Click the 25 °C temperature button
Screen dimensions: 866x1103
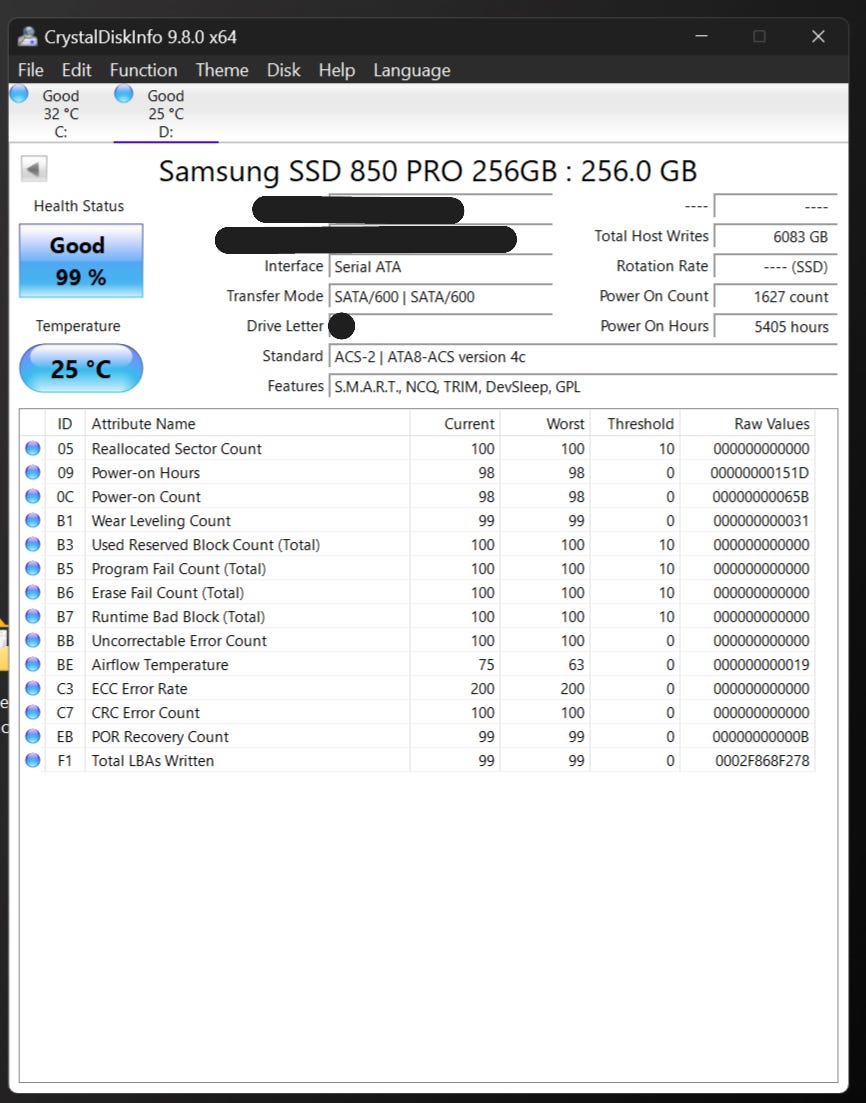[x=81, y=368]
